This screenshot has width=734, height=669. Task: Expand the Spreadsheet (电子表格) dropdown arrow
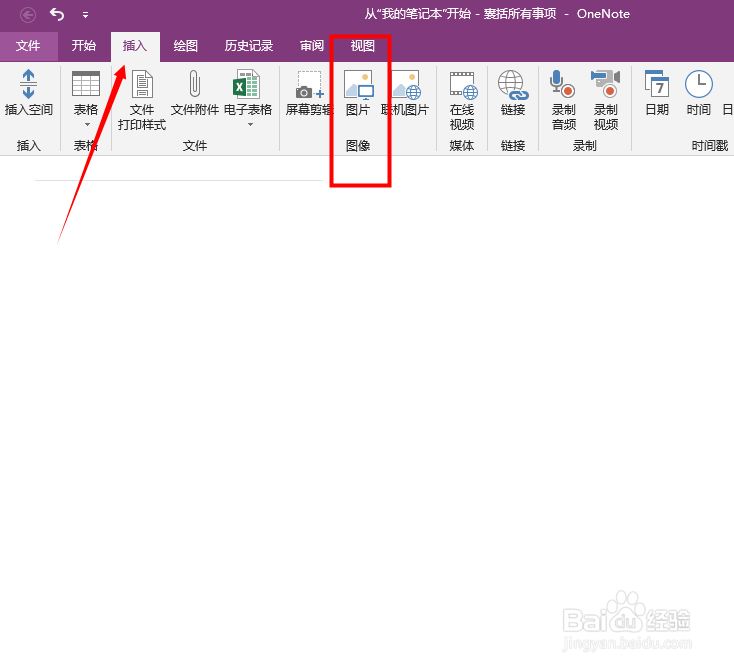click(x=250, y=125)
